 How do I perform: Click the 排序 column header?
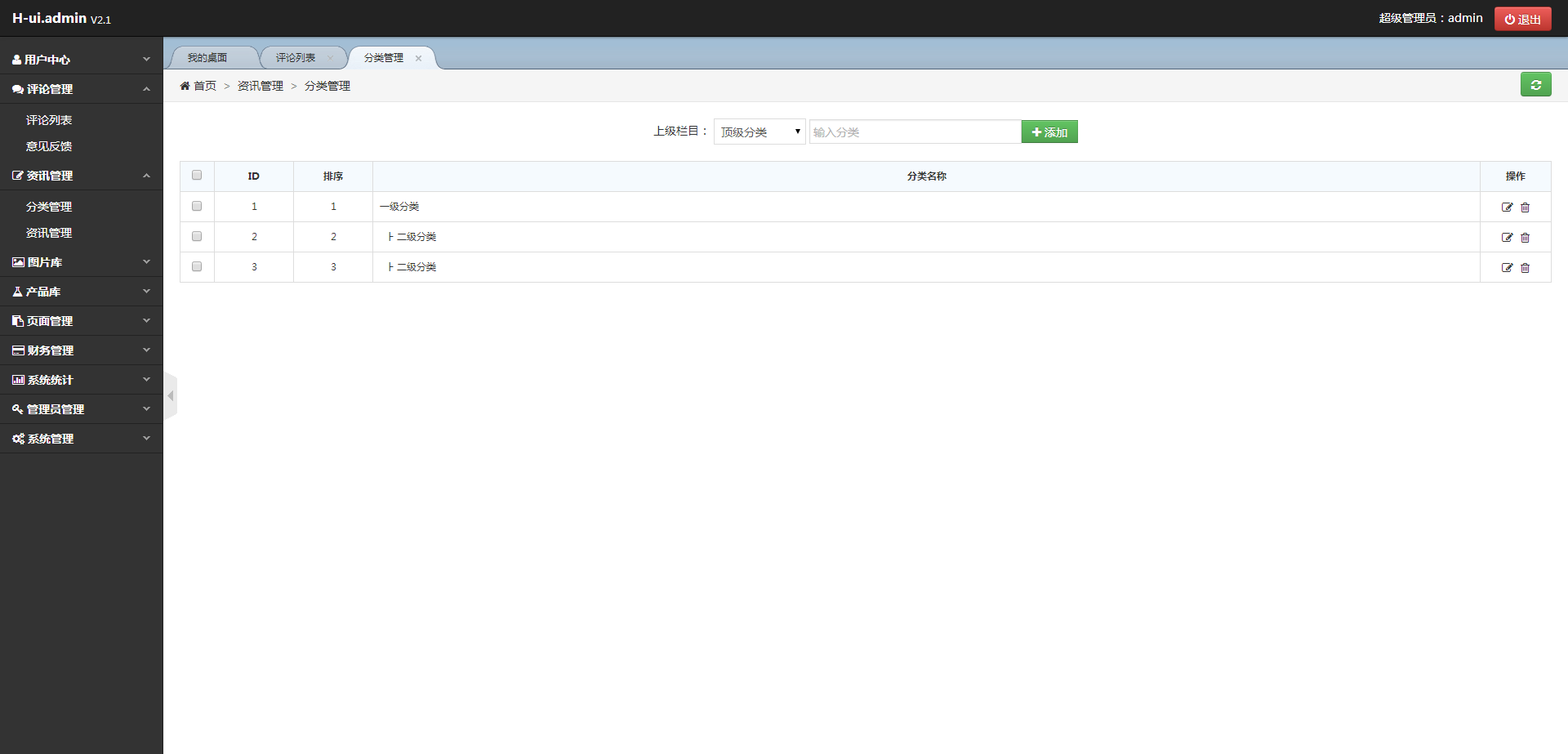[x=333, y=176]
